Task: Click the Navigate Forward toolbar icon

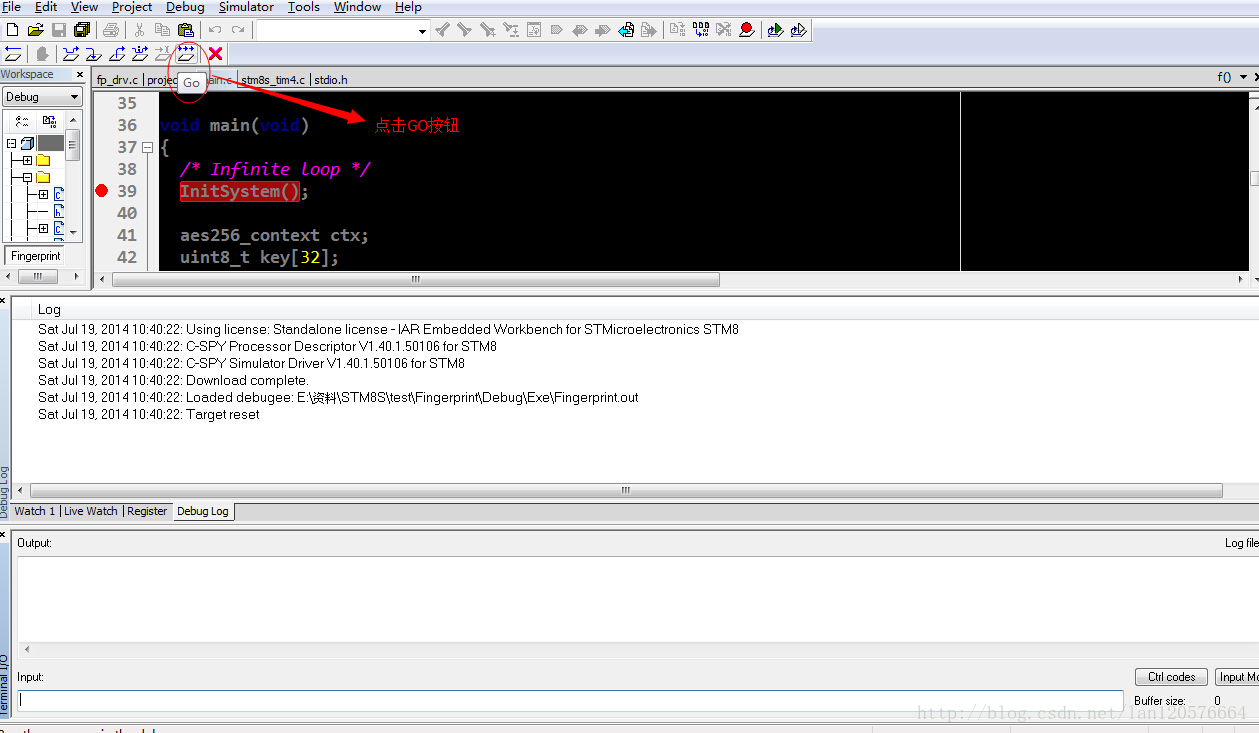Action: tap(649, 30)
